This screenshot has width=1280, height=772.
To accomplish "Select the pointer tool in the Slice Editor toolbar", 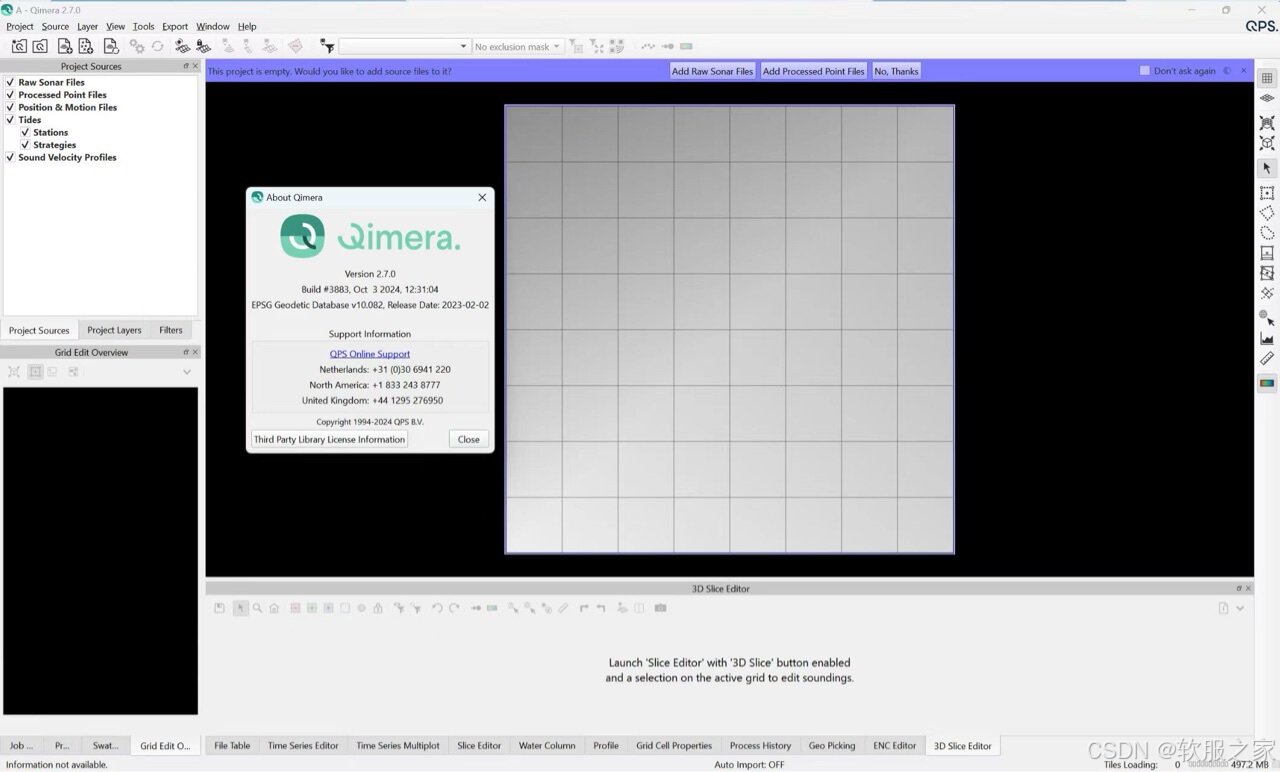I will (240, 608).
